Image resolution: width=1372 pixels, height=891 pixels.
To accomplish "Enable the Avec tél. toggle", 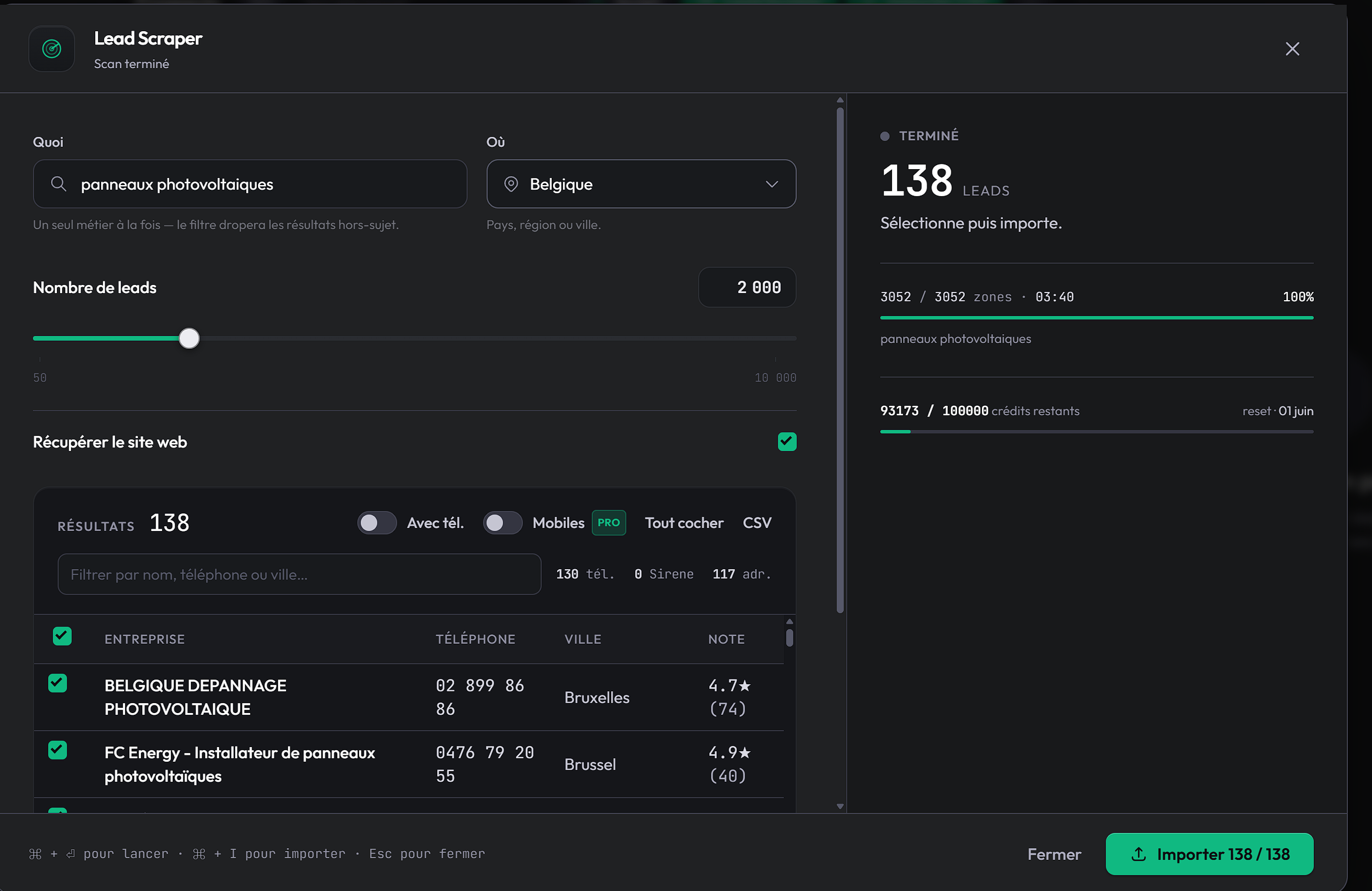I will (x=377, y=523).
